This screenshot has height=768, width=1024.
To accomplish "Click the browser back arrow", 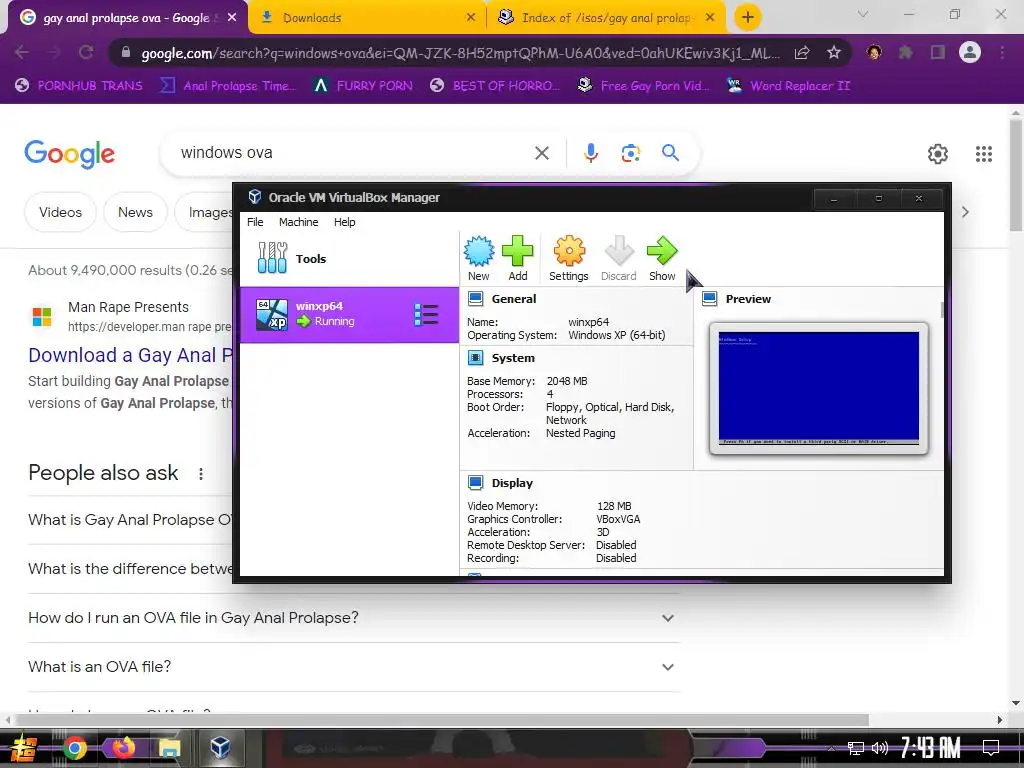I will 22,52.
